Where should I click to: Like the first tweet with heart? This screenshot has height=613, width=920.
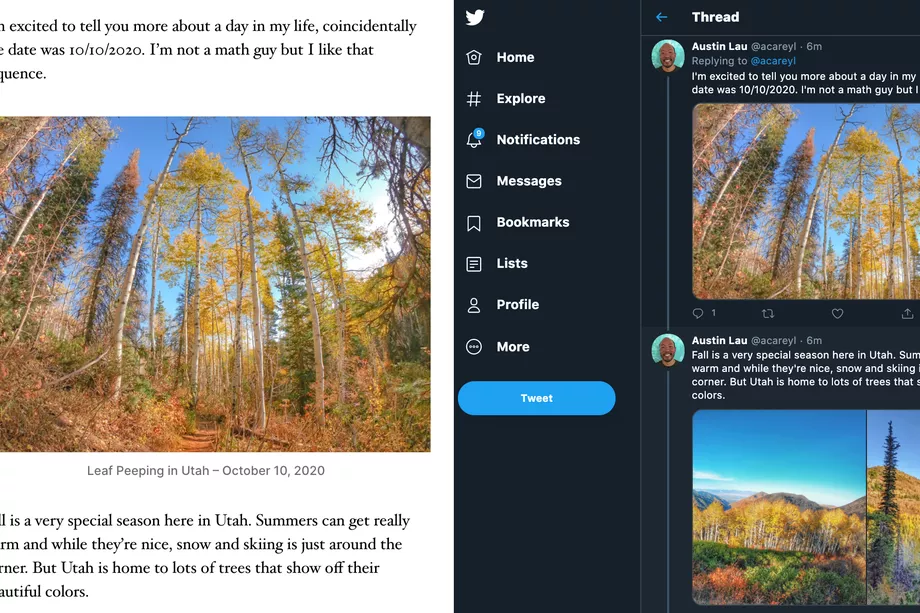pos(837,314)
